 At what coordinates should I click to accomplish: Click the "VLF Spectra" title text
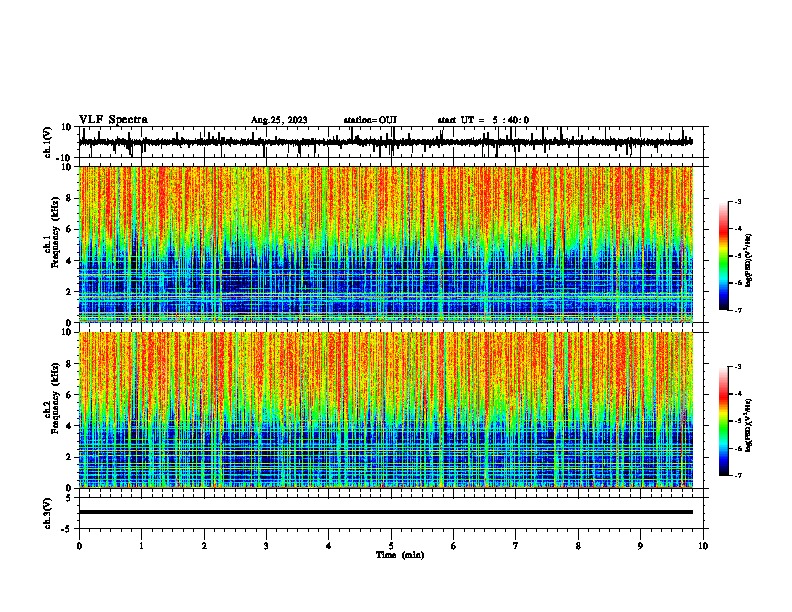click(x=113, y=120)
